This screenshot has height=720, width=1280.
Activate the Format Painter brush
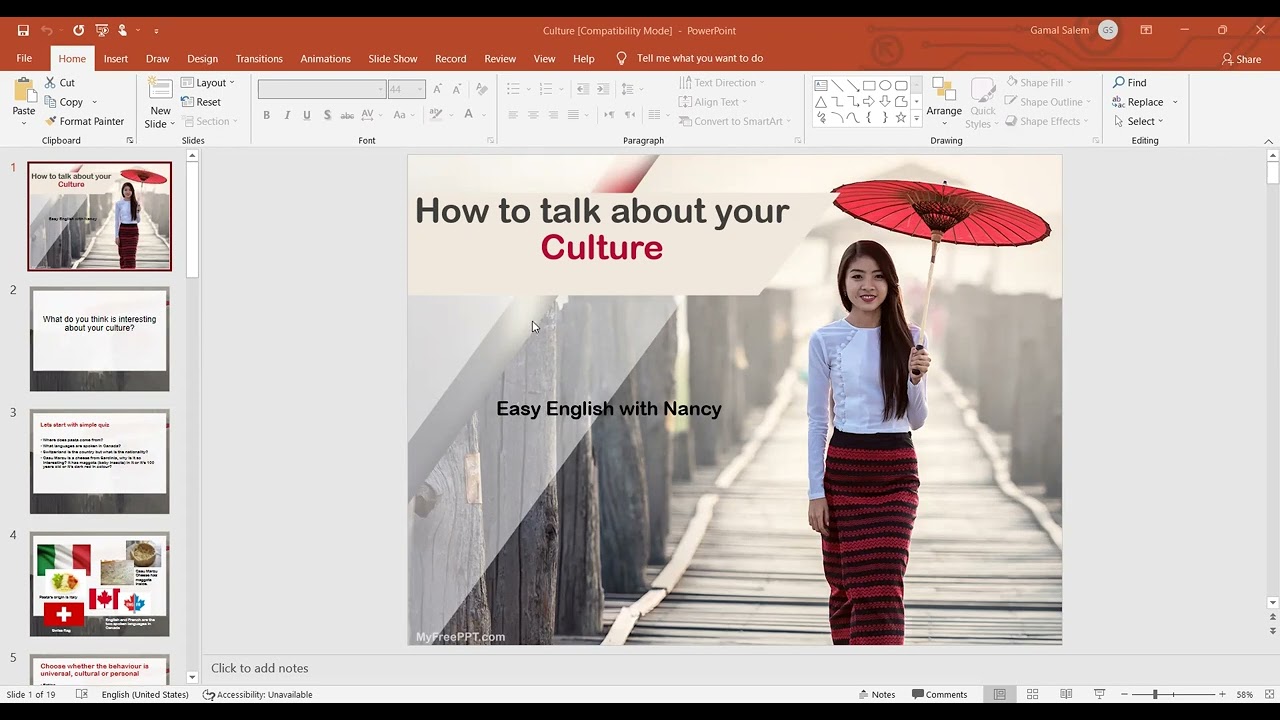(51, 121)
